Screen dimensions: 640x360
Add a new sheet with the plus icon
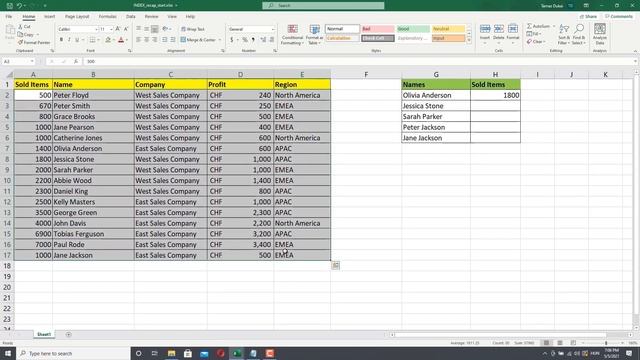[69, 334]
